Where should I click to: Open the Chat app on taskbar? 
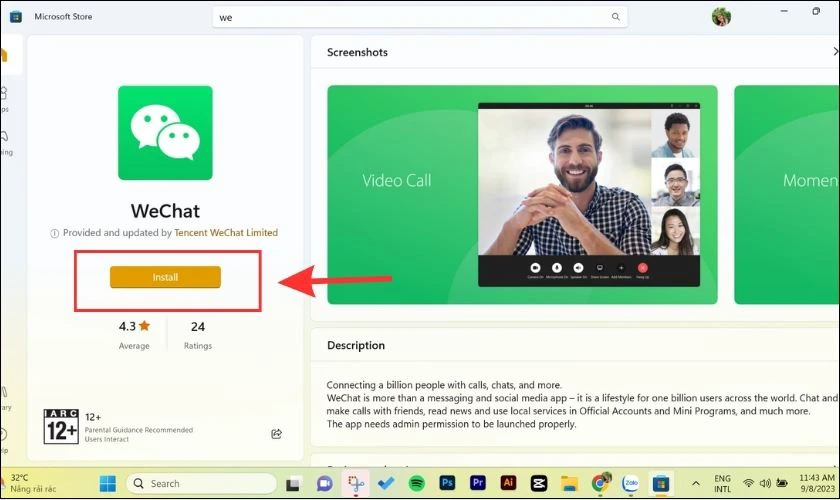(x=324, y=484)
